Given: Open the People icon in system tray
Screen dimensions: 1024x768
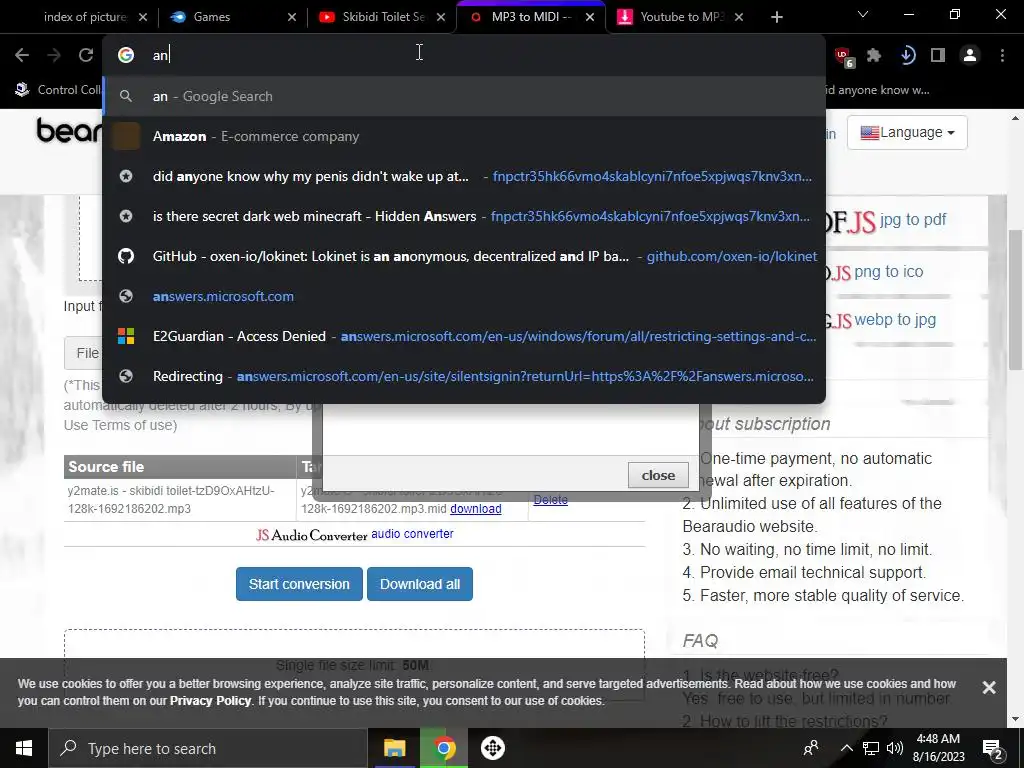Looking at the screenshot, I should tap(811, 748).
